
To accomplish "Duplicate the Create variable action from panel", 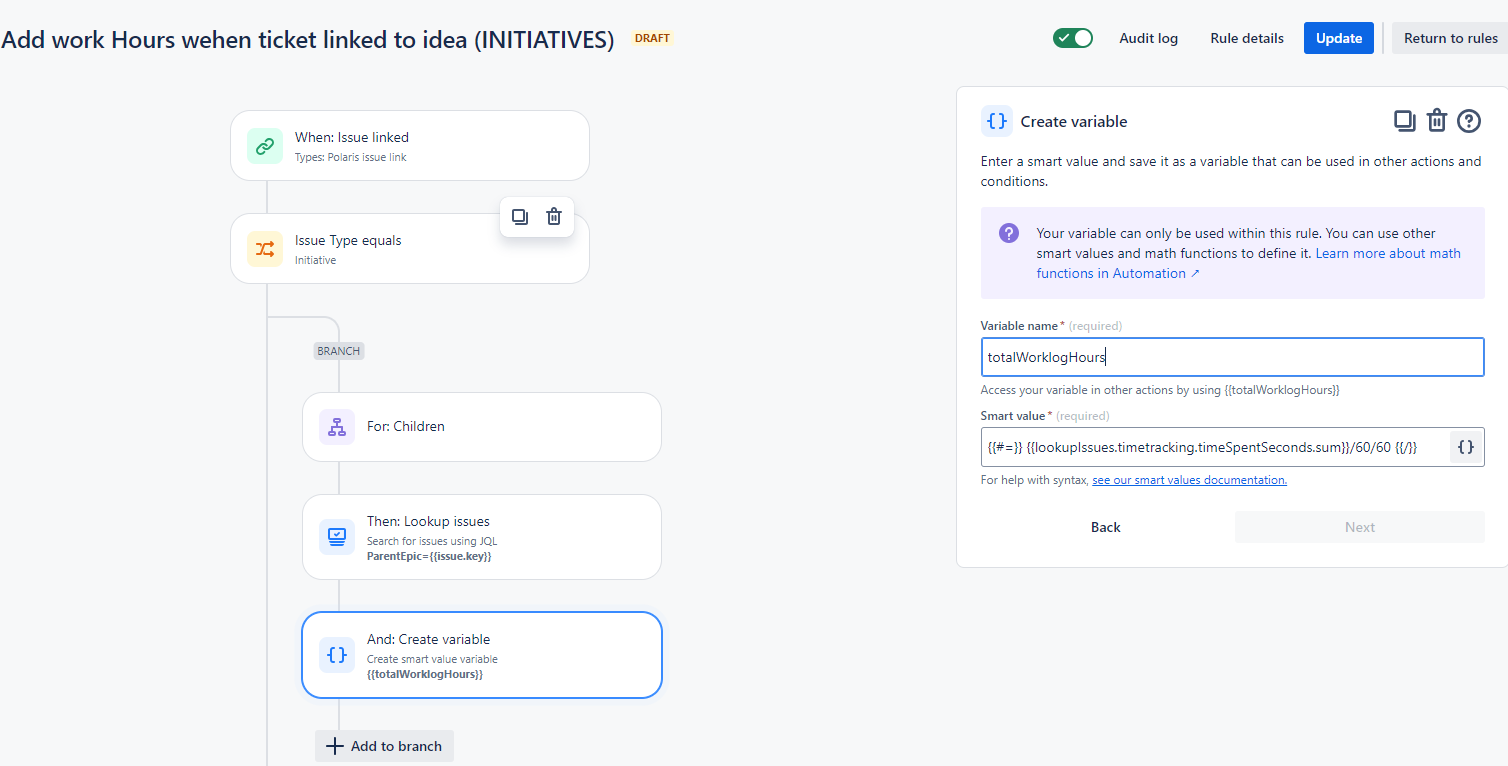I will 1405,121.
